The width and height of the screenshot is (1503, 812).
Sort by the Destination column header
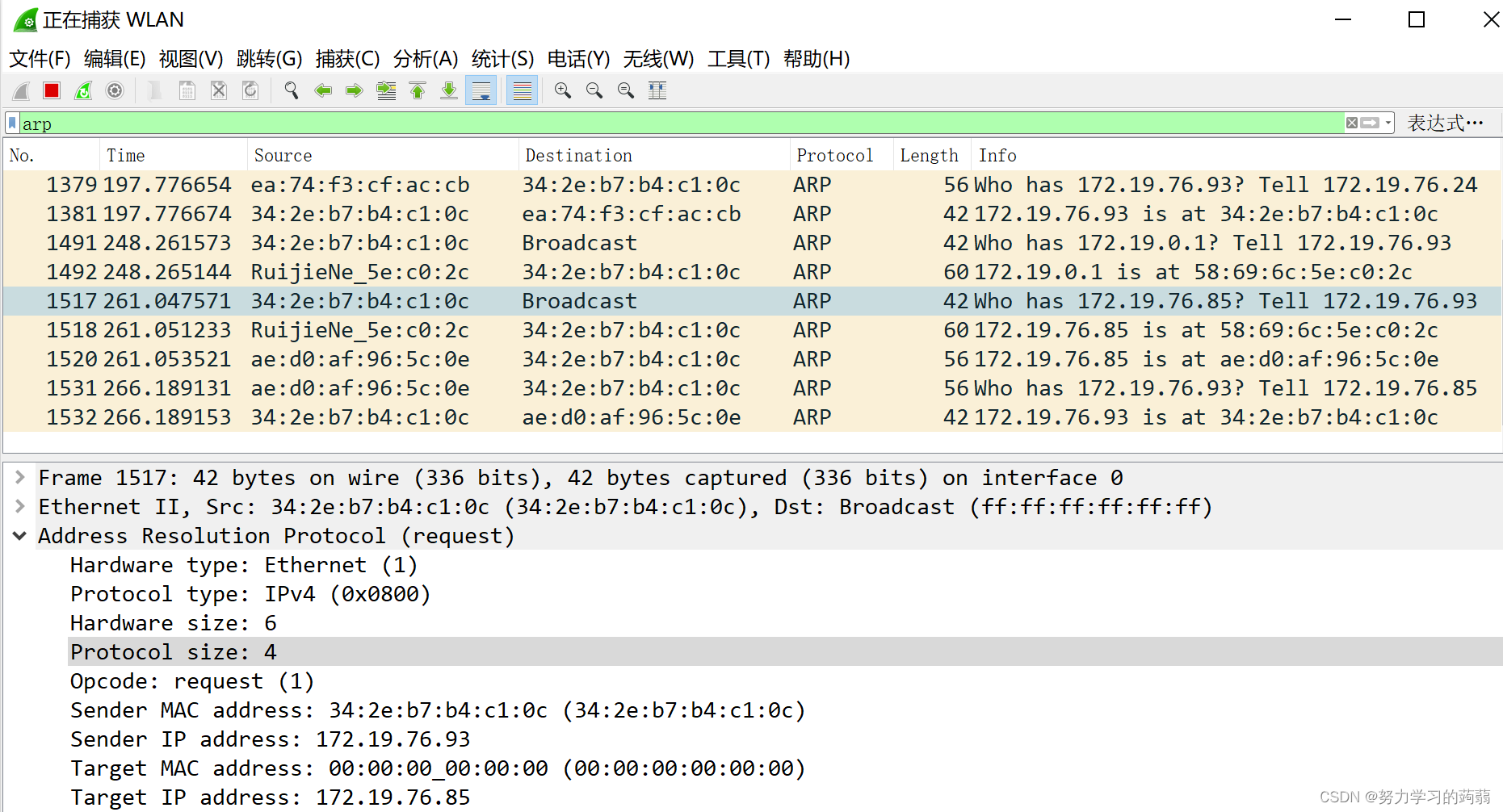point(654,155)
